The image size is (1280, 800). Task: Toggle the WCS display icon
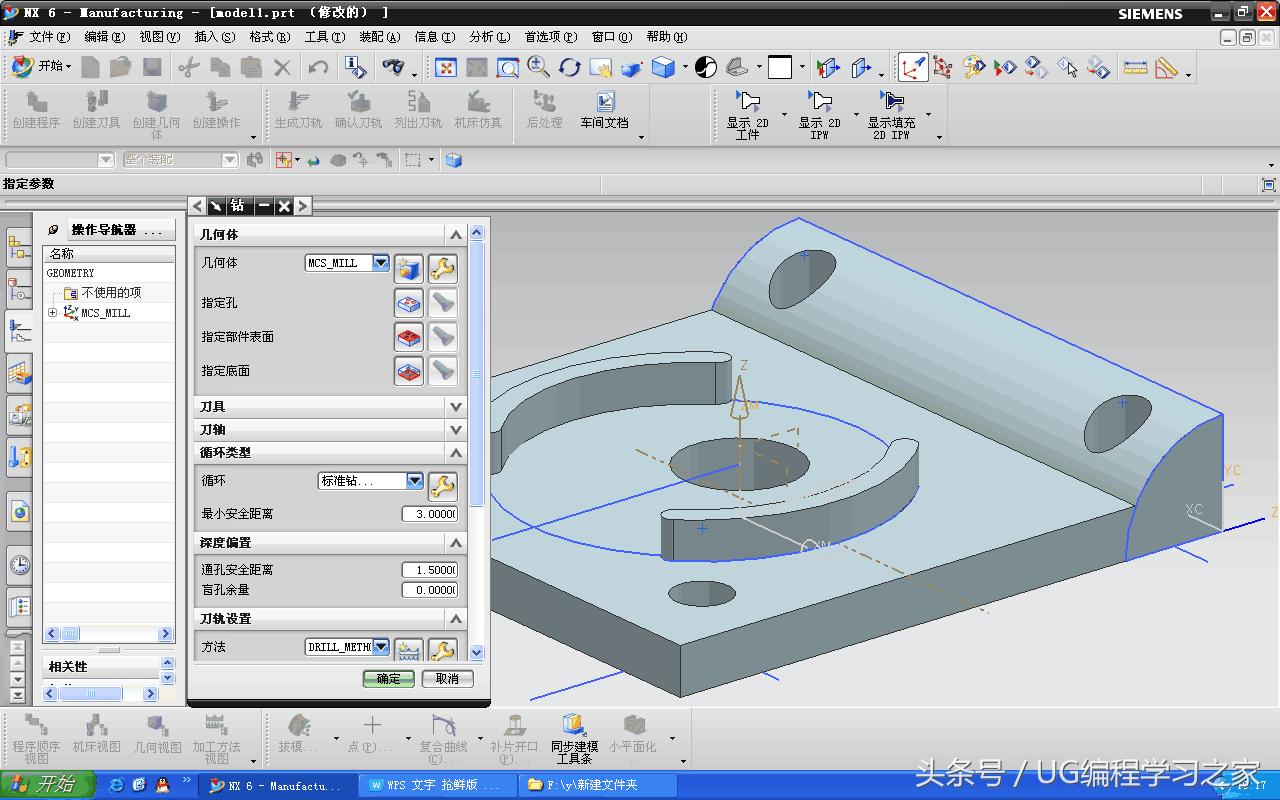912,68
